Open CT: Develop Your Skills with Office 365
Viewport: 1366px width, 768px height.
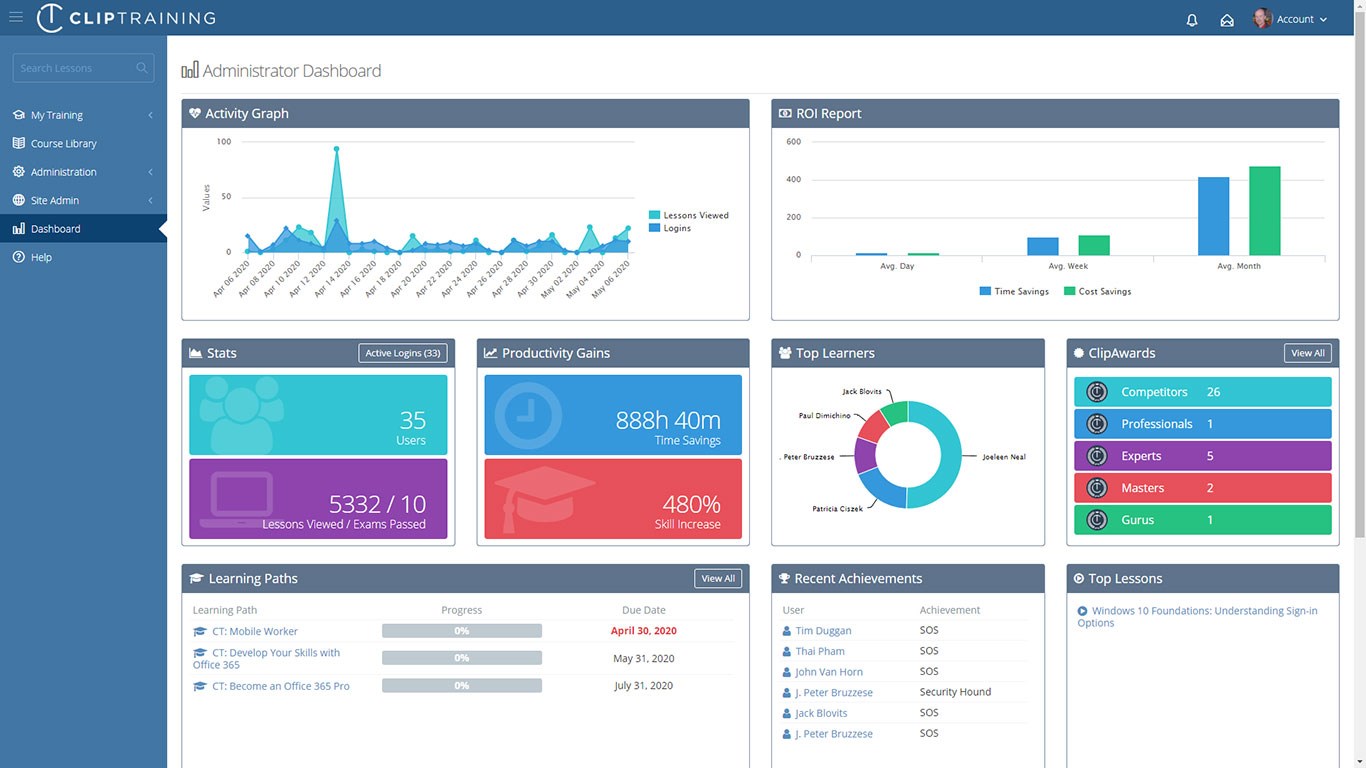(x=266, y=658)
